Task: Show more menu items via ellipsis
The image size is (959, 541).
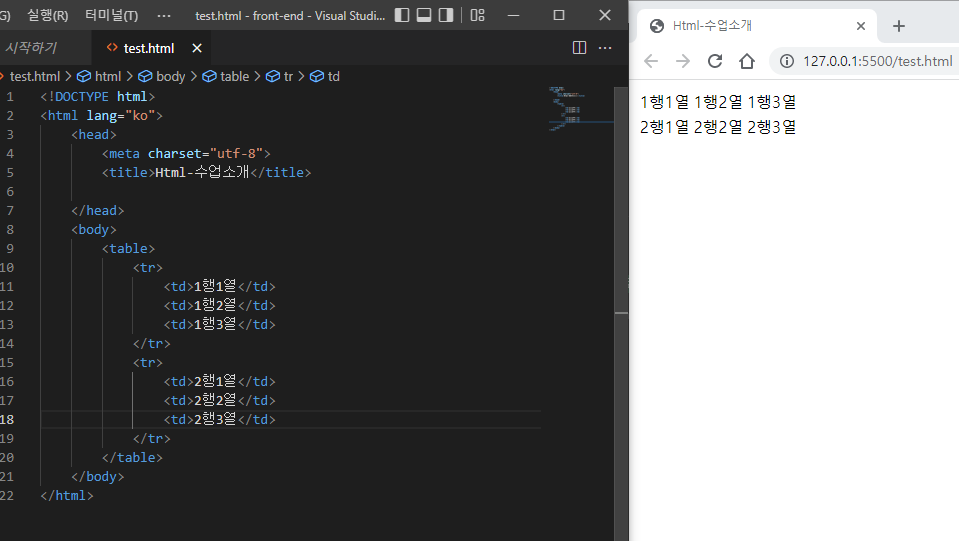Action: (164, 15)
